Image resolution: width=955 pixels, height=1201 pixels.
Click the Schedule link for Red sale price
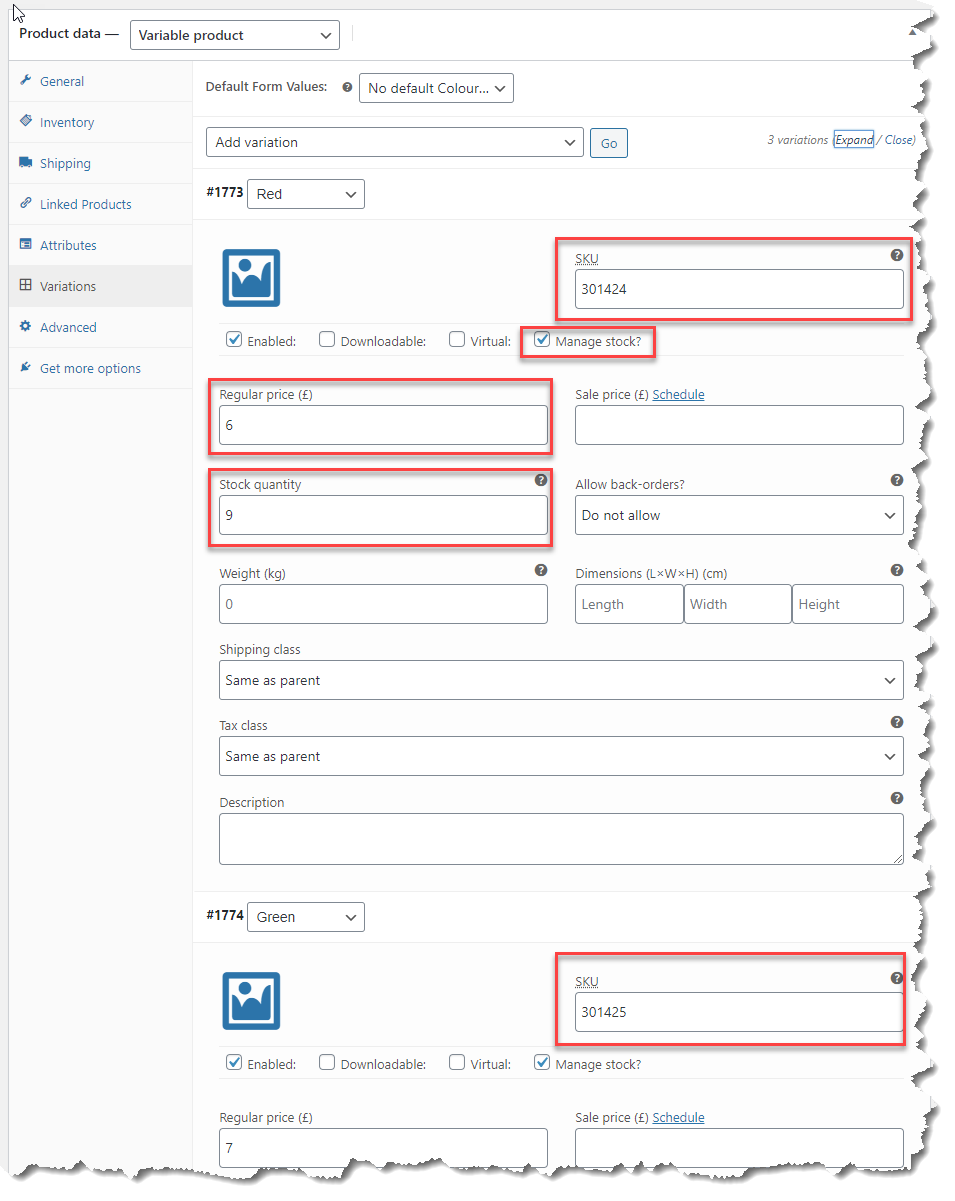(x=678, y=395)
